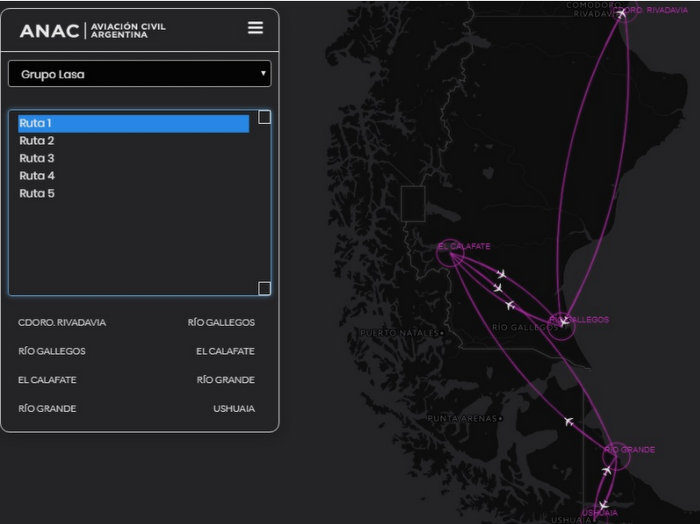Click the CDORO. RIVADAVIA origin label
The width and height of the screenshot is (700, 524).
pyautogui.click(x=62, y=323)
